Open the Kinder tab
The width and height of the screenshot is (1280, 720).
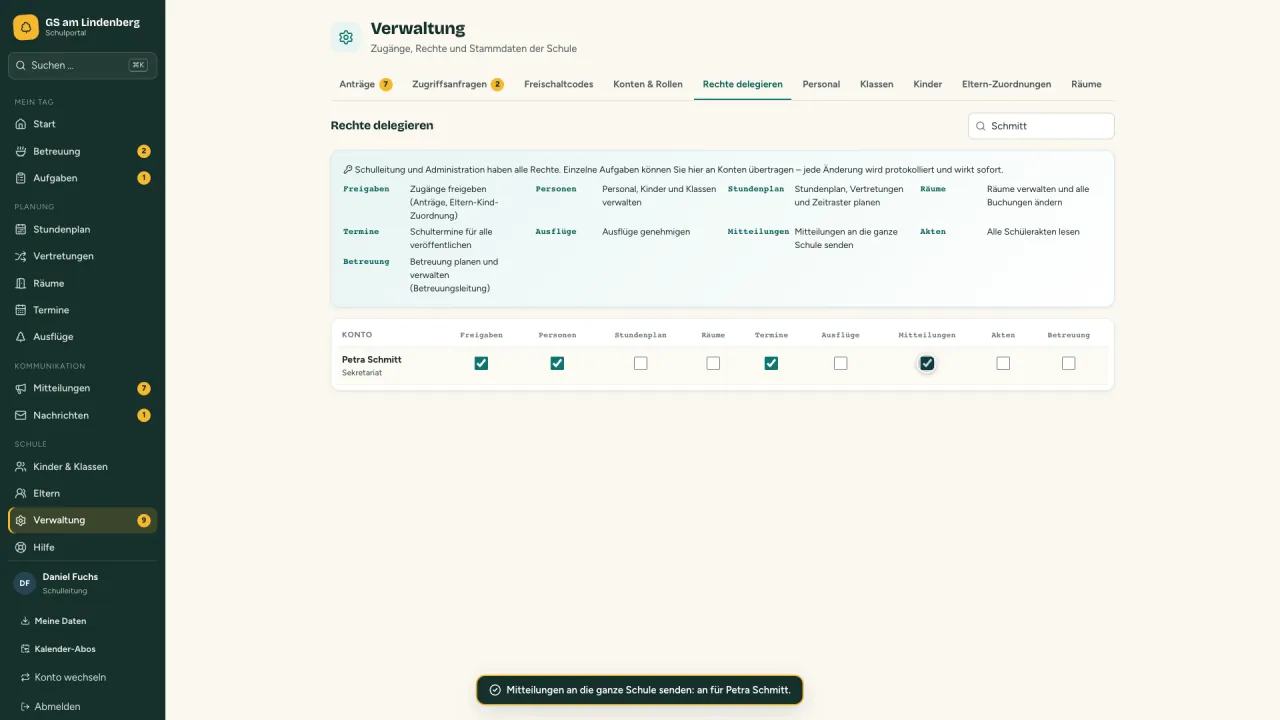tap(928, 84)
